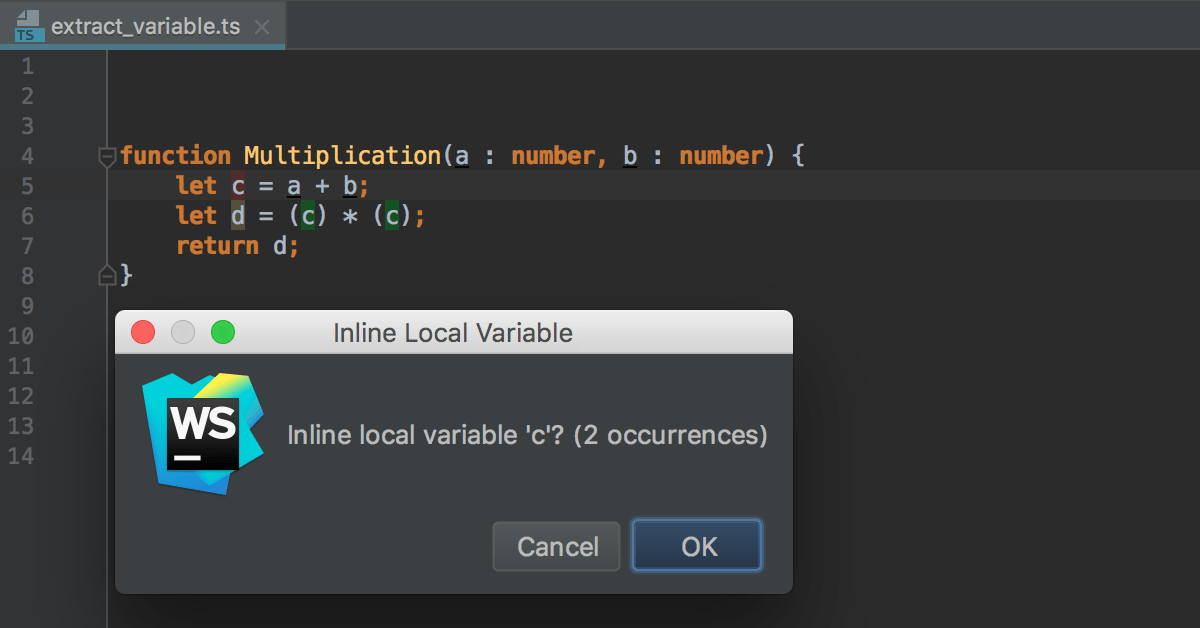Click the highlighted 'c' declaration on line 5
The image size is (1200, 628).
(238, 185)
